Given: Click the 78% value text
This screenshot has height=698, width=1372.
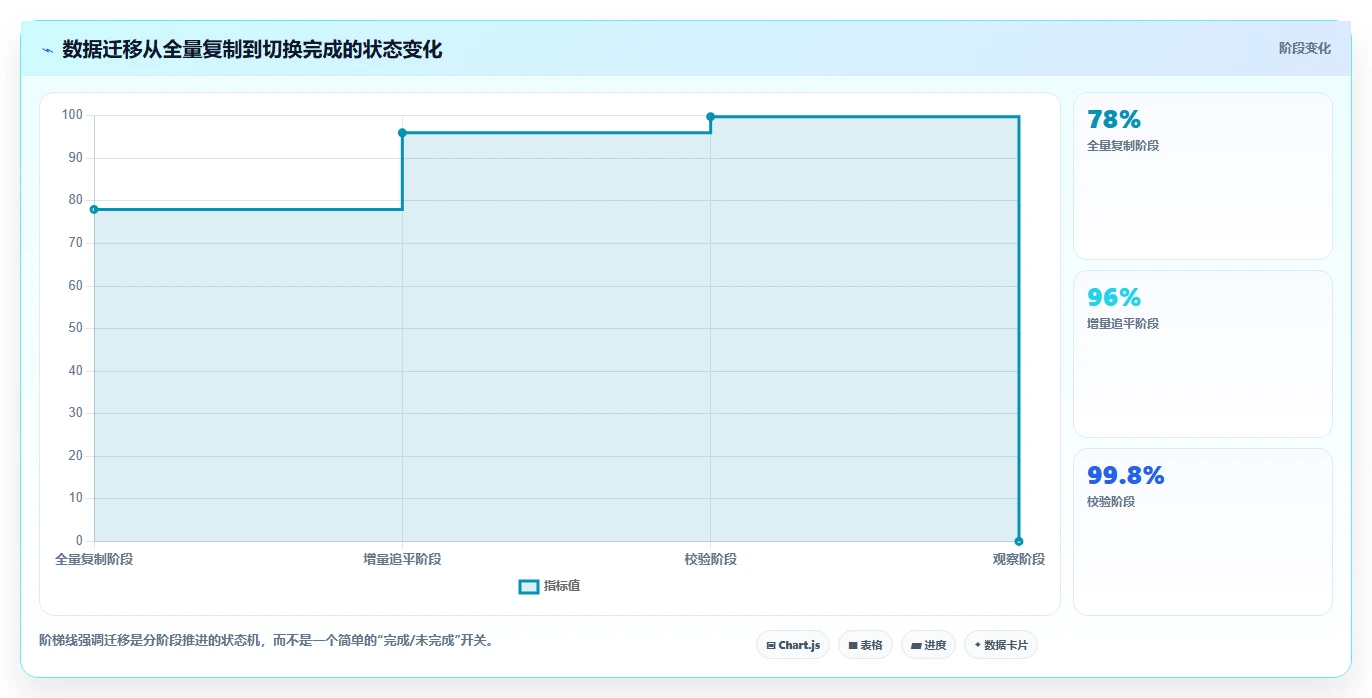Looking at the screenshot, I should tap(1114, 120).
